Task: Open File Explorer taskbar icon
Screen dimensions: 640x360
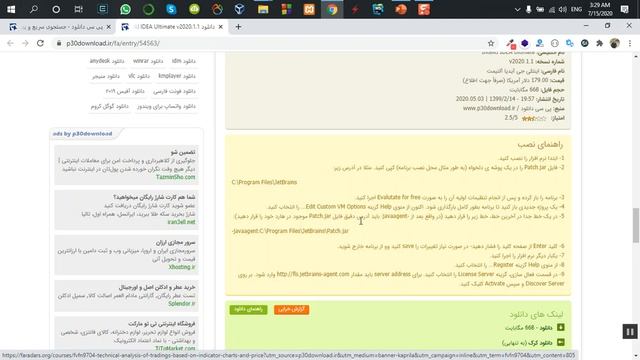Action: [x=263, y=9]
